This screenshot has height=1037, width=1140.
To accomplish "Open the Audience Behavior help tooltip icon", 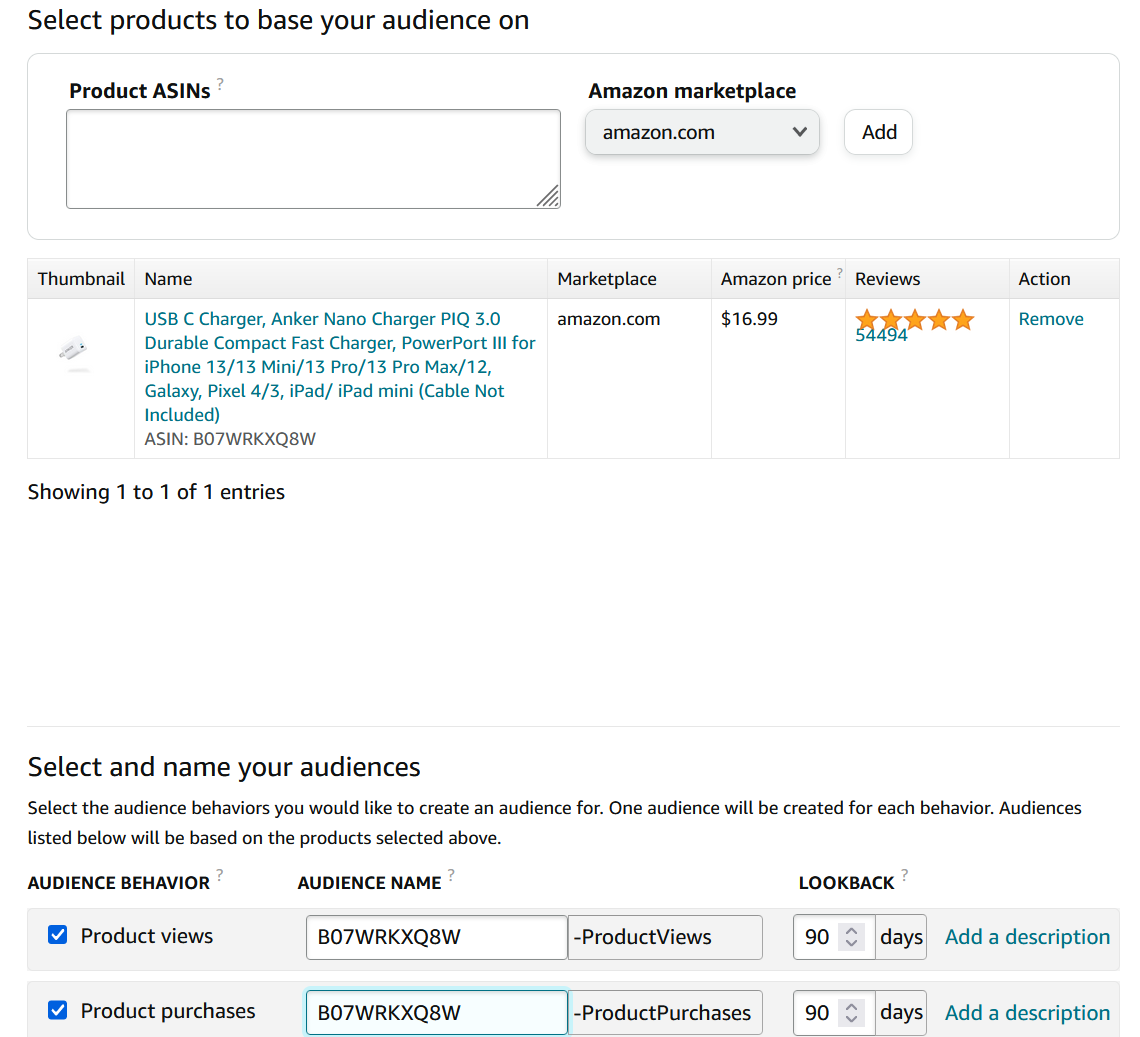I will pos(220,877).
